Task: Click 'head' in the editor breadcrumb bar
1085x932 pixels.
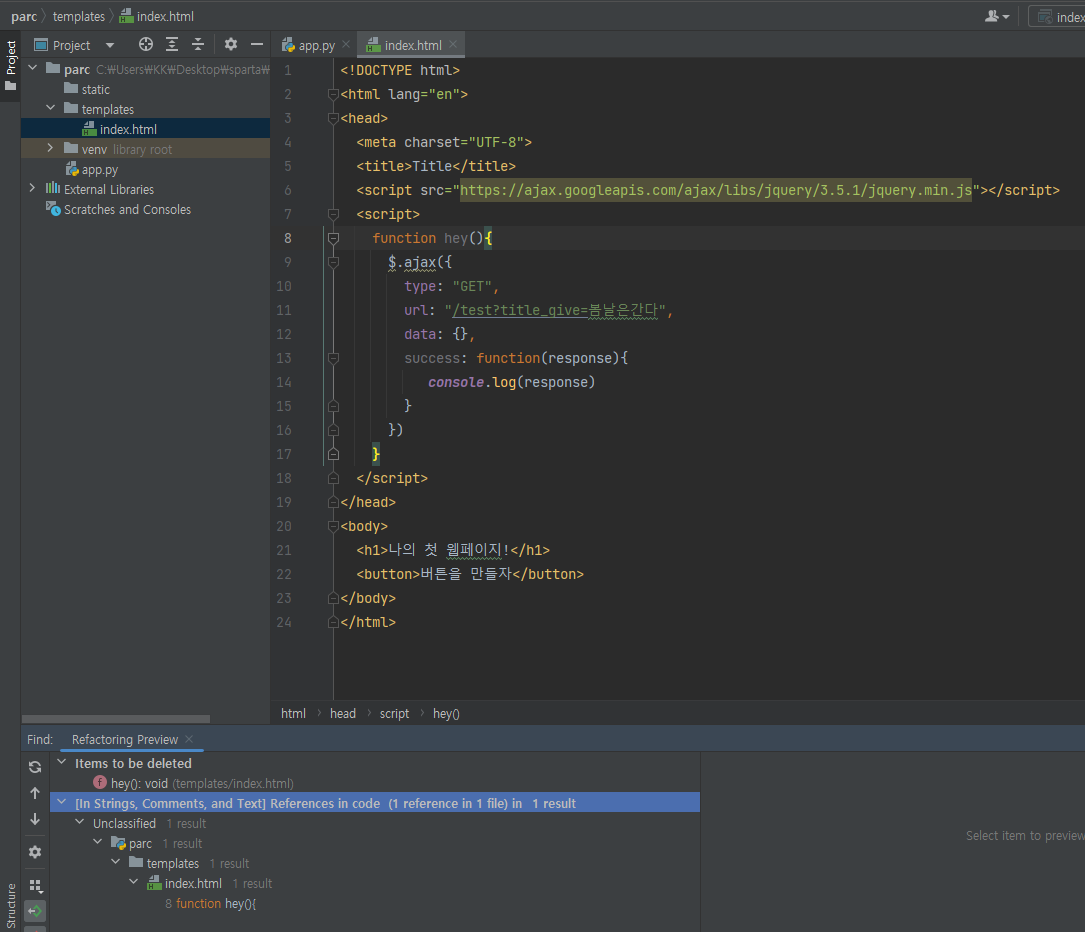Action: pyautogui.click(x=343, y=713)
